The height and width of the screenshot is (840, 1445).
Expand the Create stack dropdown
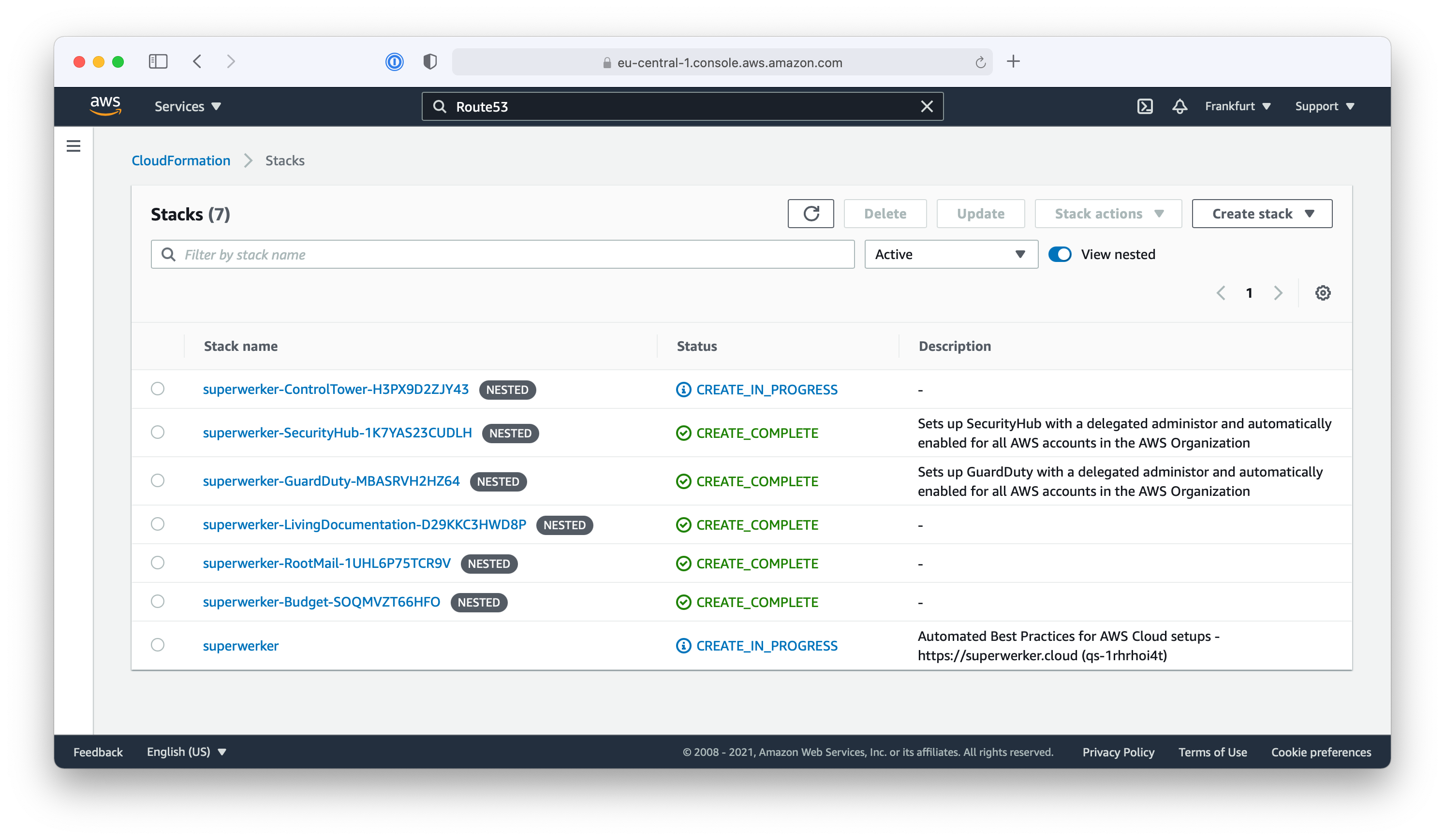click(1262, 214)
